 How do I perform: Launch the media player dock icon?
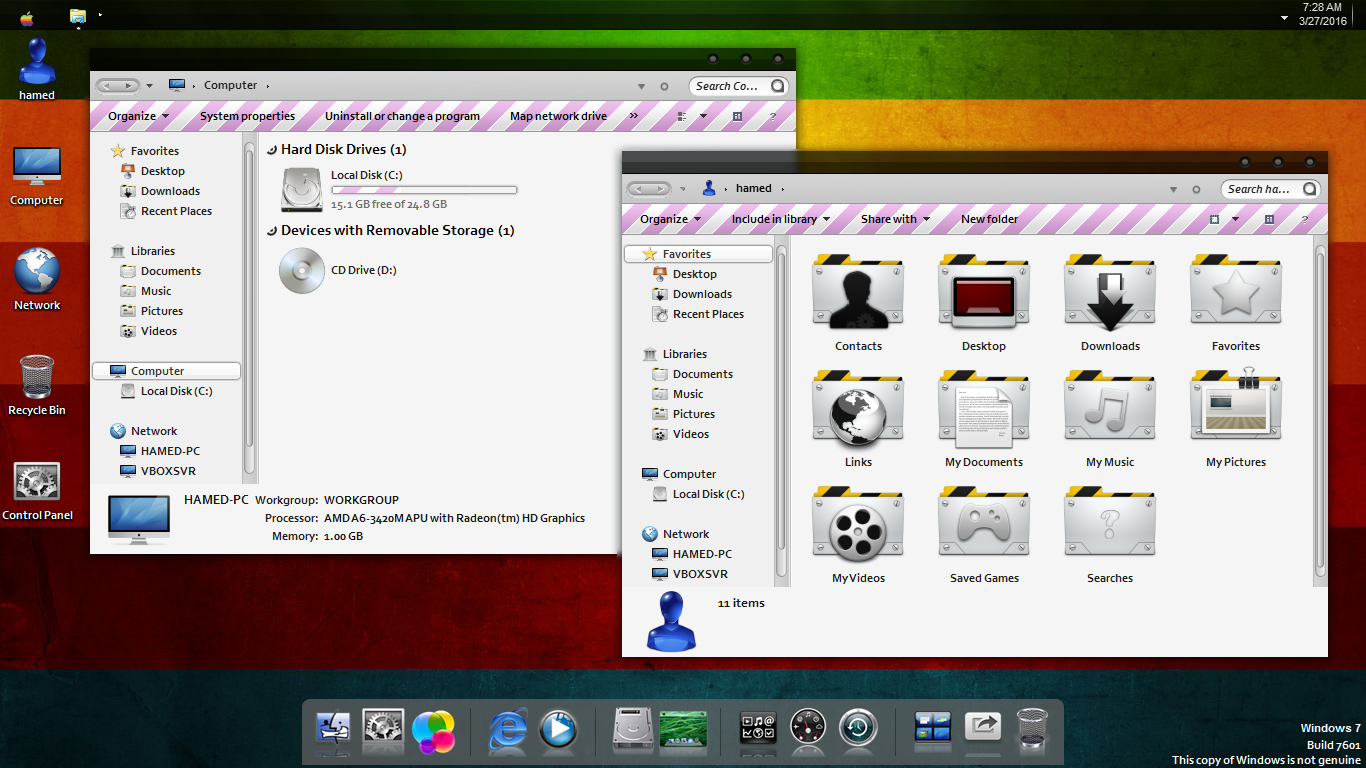pyautogui.click(x=557, y=731)
